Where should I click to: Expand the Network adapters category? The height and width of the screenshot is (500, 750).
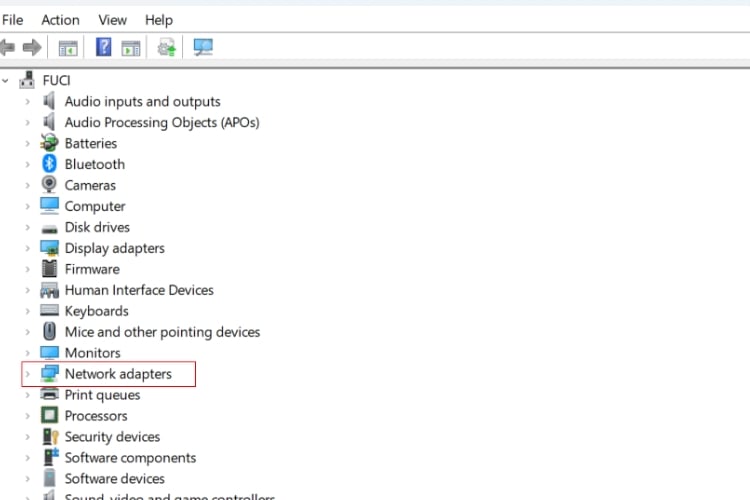(x=28, y=374)
